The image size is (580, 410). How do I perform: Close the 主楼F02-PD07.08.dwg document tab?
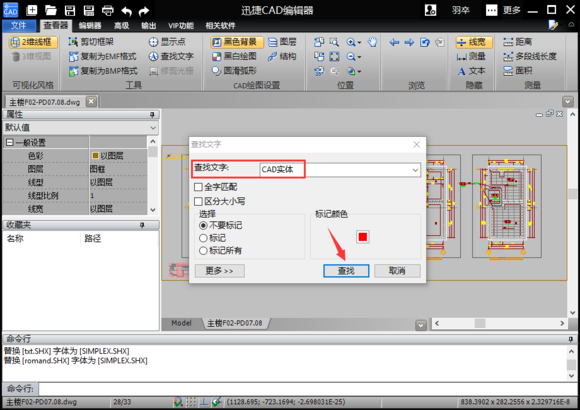point(91,101)
